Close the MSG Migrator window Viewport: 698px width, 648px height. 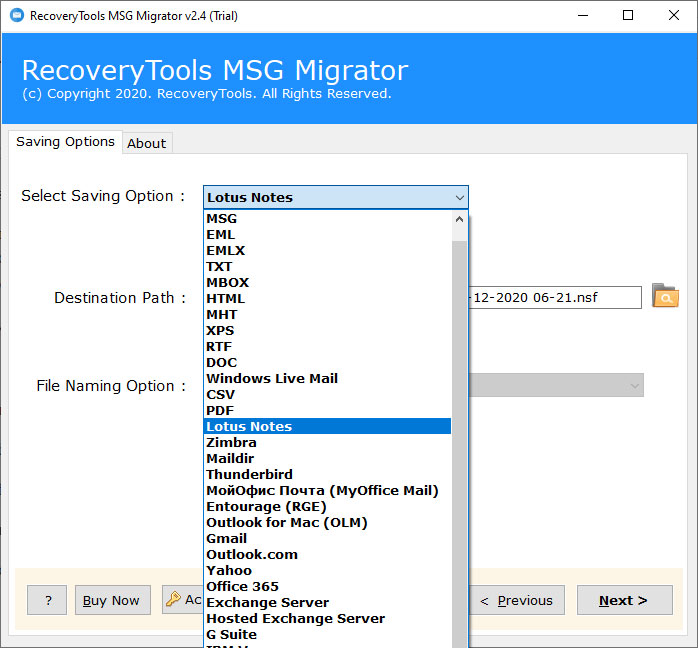point(674,16)
